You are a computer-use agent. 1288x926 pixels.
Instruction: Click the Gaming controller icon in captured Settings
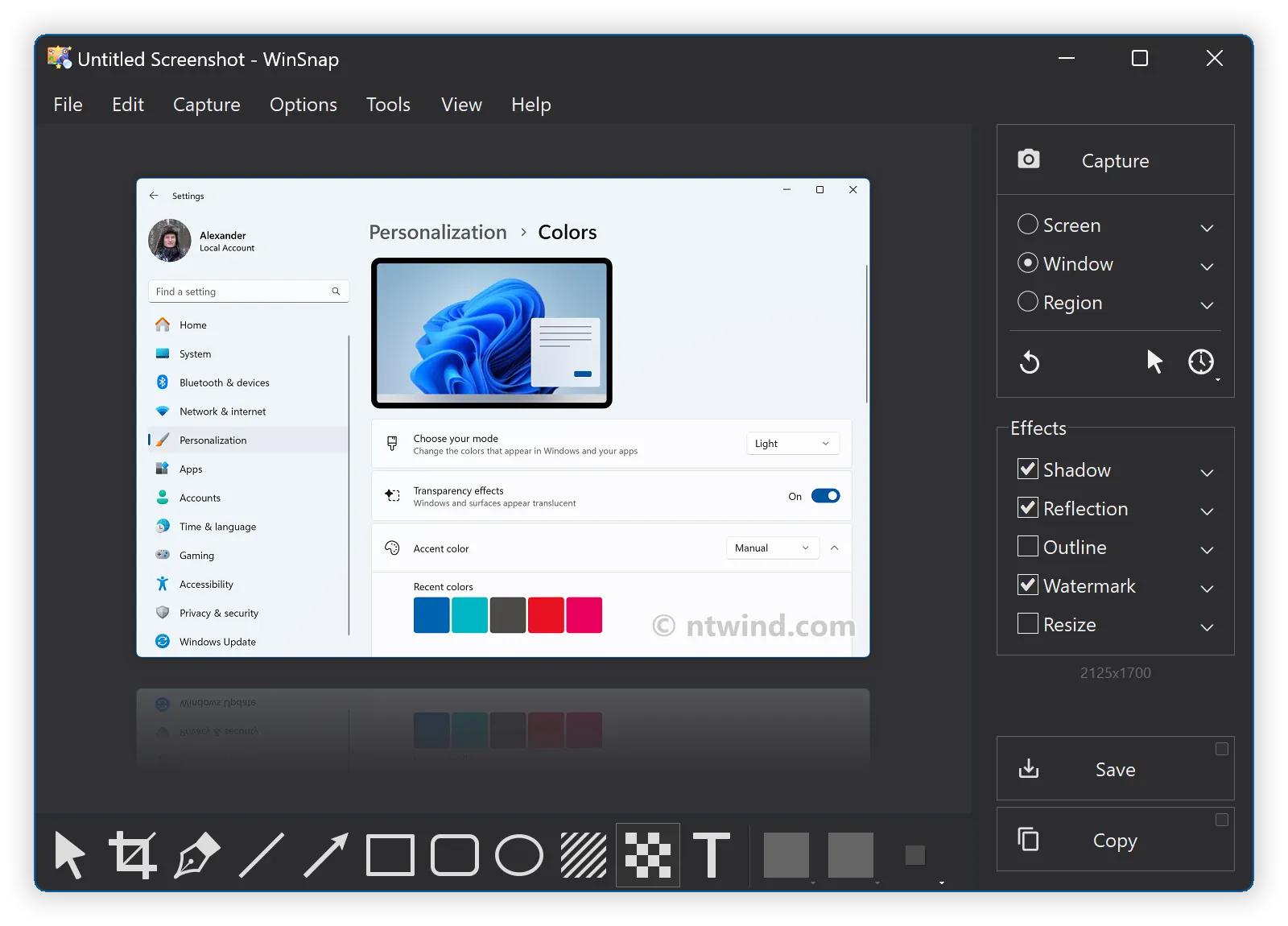click(x=163, y=555)
